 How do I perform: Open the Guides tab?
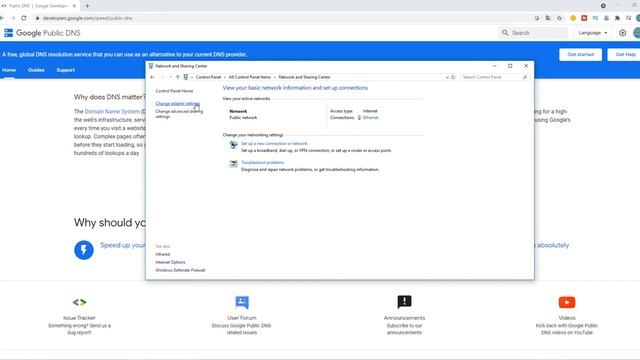coord(36,70)
